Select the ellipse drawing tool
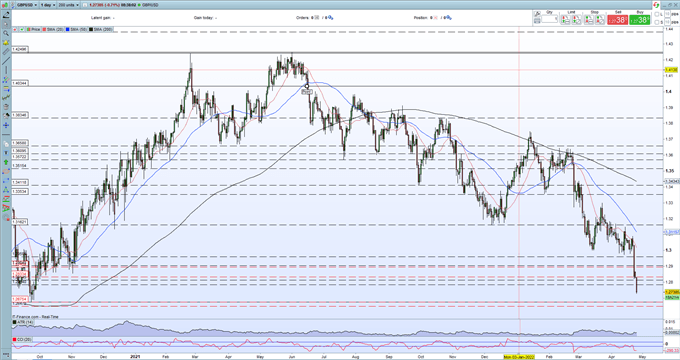Viewport: 680px width, 360px height. click(x=6, y=172)
